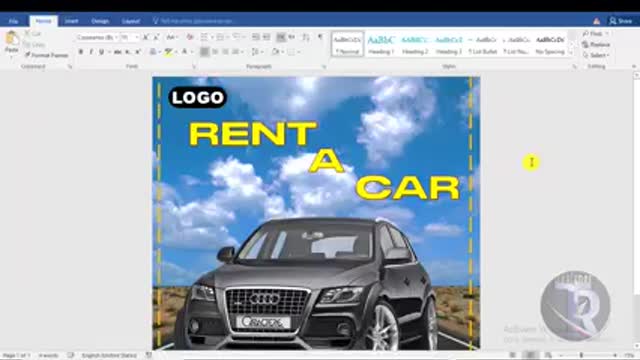Screen dimensions: 640x360
Task: Click the Center alignment icon
Action: (x=215, y=52)
